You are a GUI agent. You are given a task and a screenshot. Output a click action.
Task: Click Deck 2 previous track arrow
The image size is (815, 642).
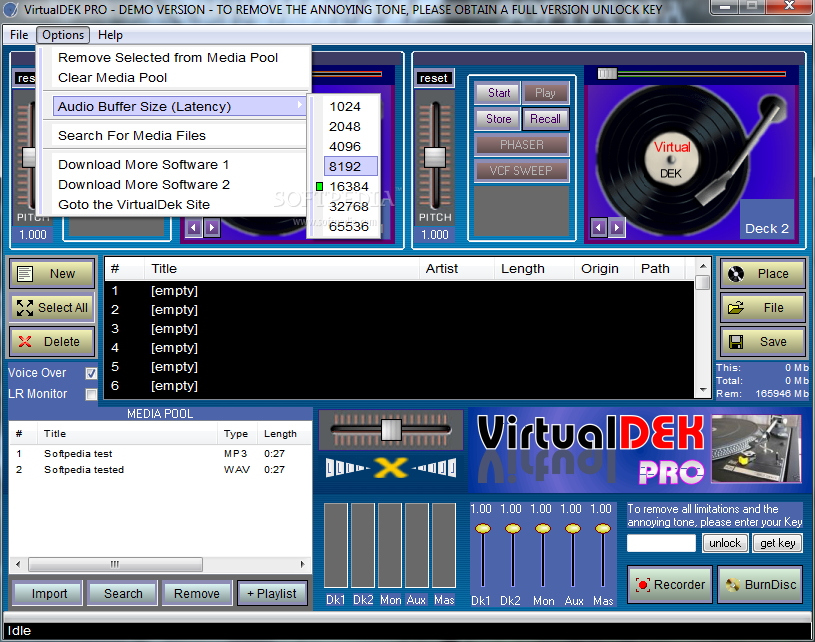pyautogui.click(x=598, y=228)
